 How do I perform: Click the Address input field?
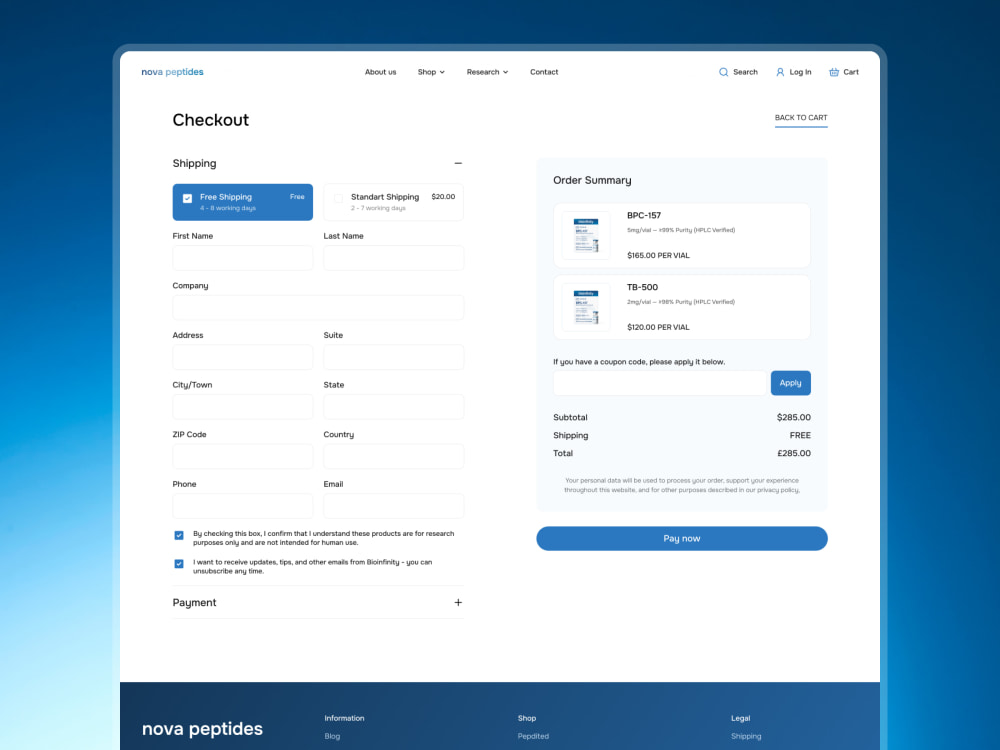point(243,357)
